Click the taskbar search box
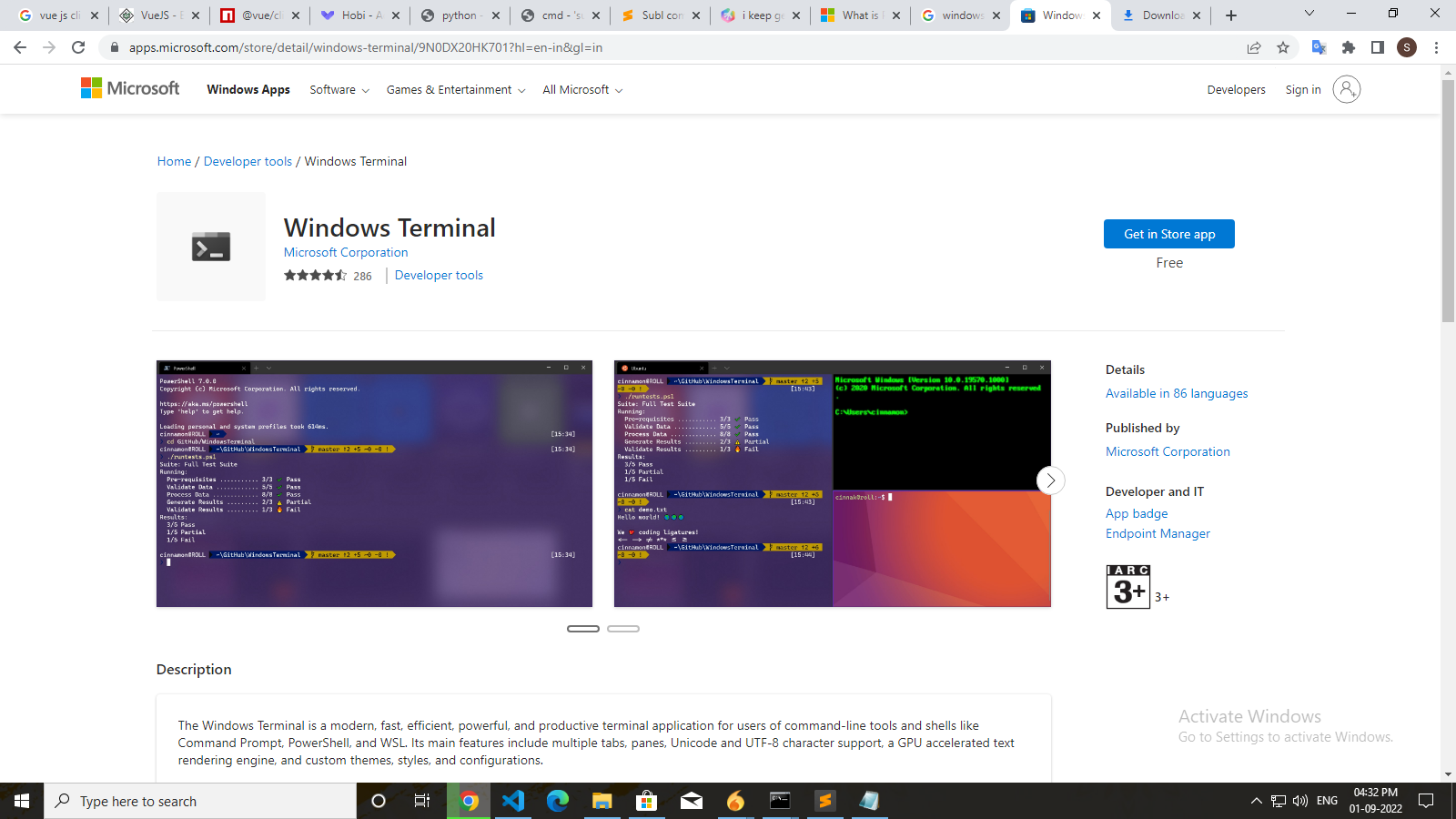 (200, 801)
